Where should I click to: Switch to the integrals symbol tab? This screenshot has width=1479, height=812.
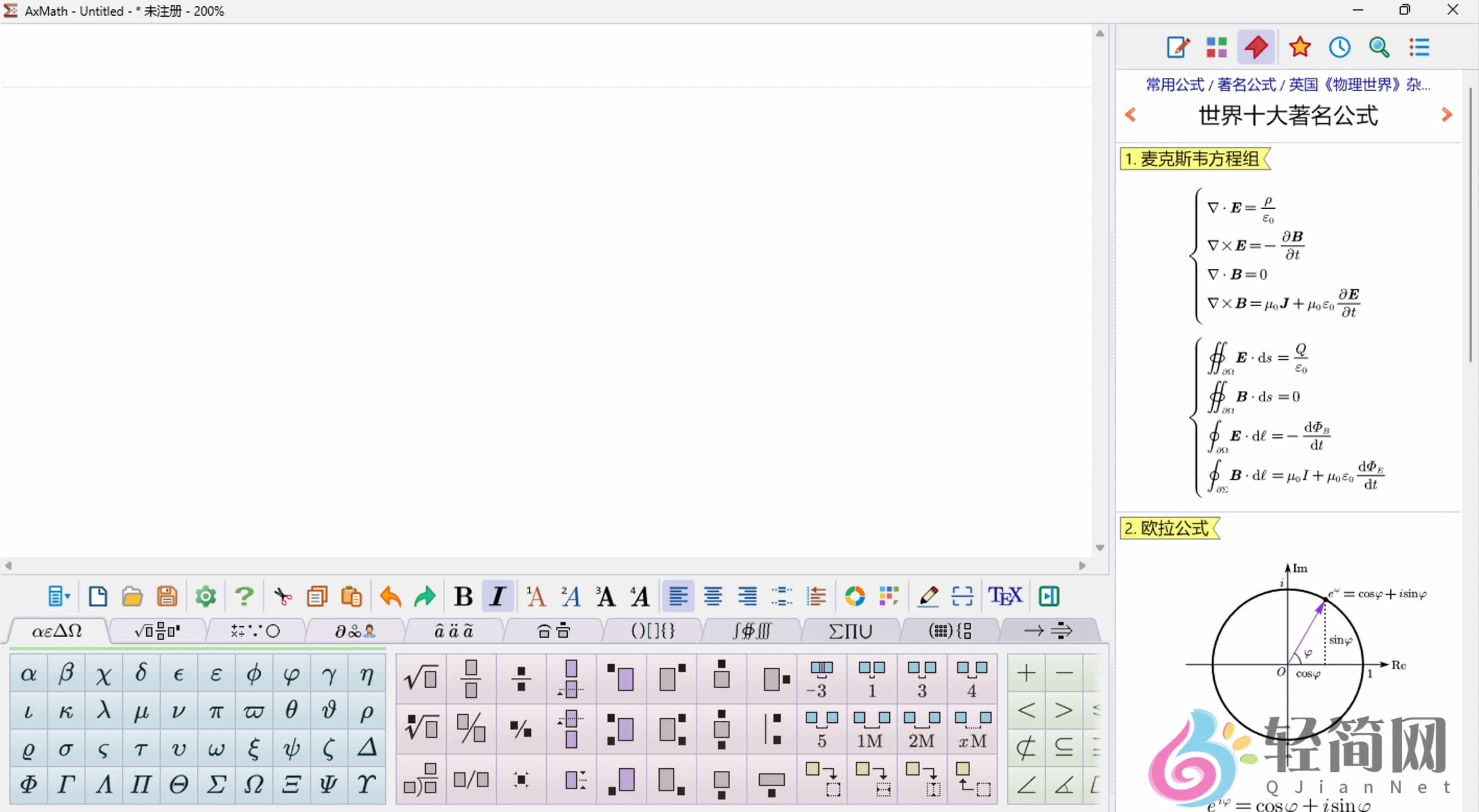coord(752,631)
